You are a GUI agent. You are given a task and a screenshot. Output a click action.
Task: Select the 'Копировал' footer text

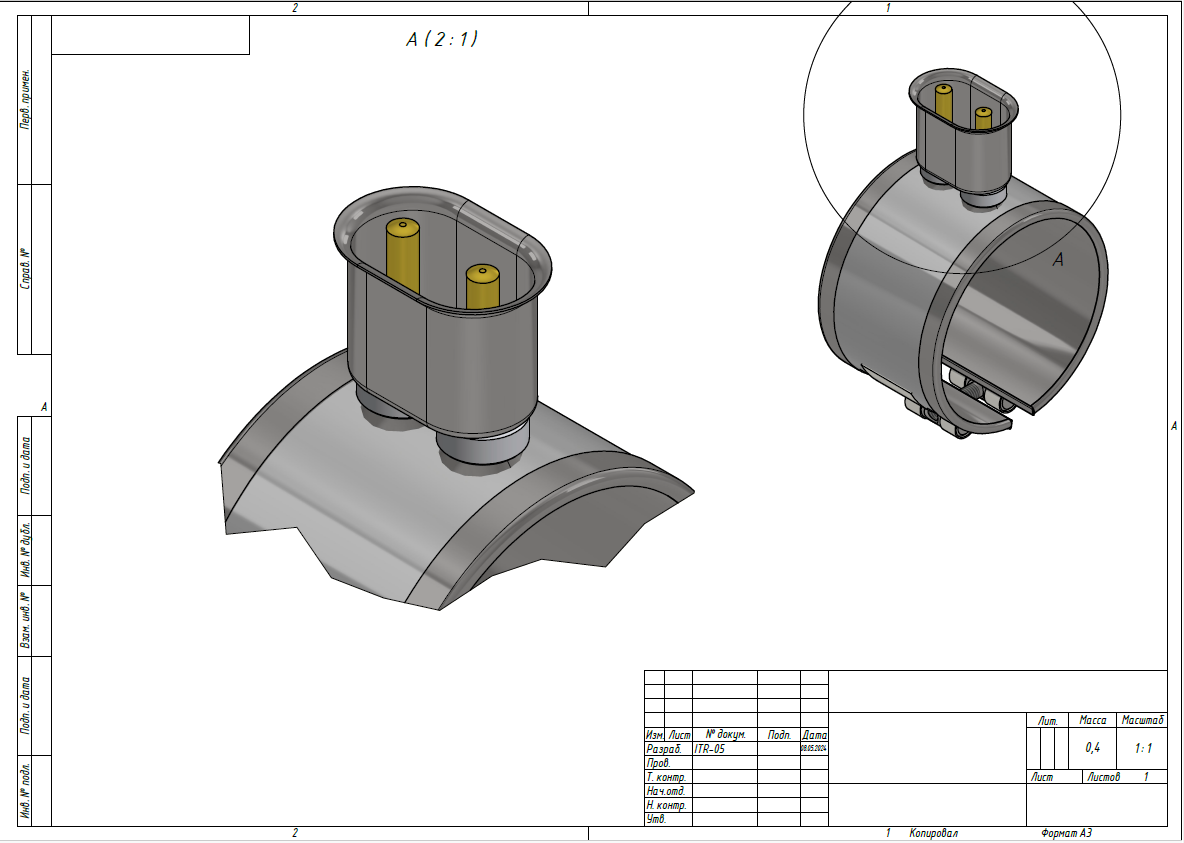click(933, 833)
